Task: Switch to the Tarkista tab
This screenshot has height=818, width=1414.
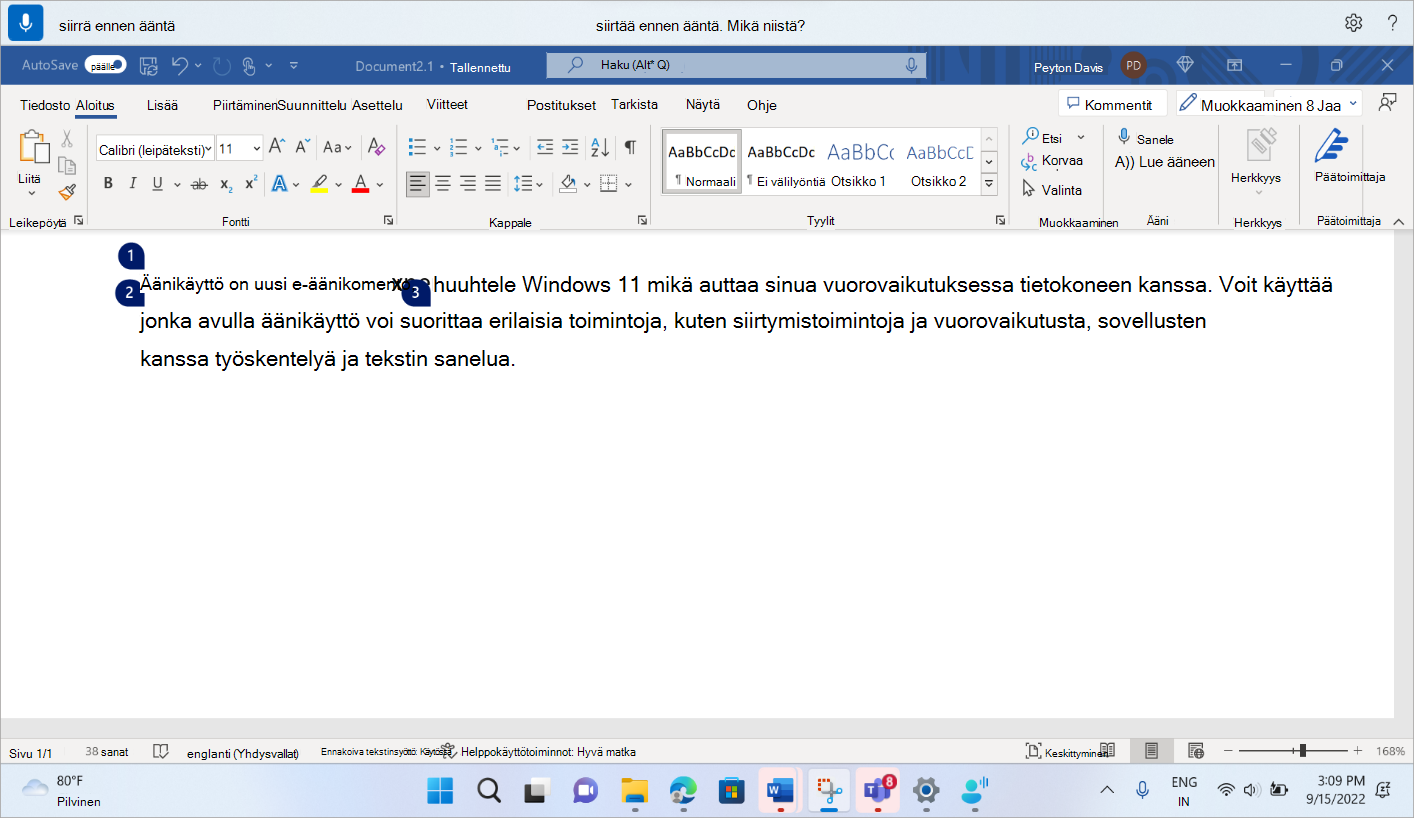Action: click(x=635, y=104)
